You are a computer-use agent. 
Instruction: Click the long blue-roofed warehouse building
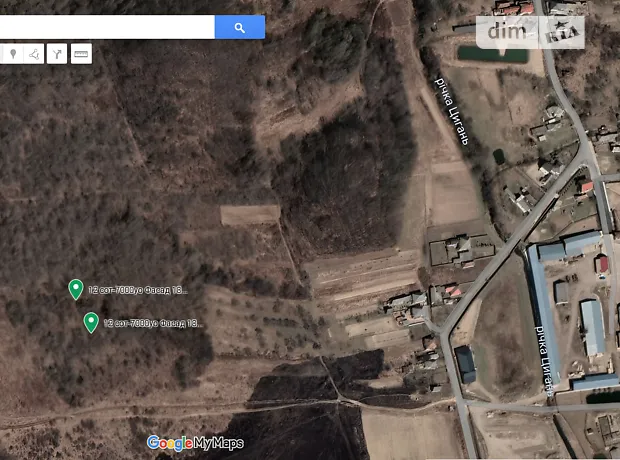tap(543, 312)
